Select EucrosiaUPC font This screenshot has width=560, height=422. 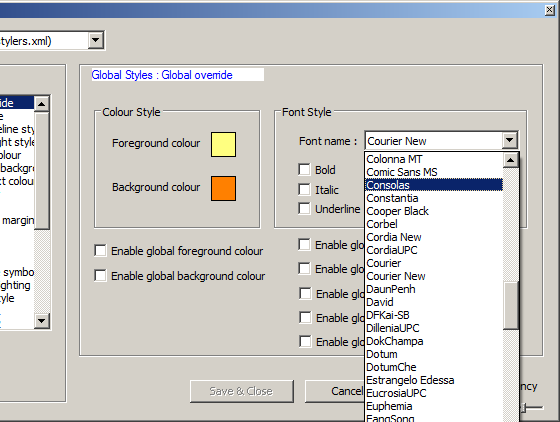click(434, 393)
